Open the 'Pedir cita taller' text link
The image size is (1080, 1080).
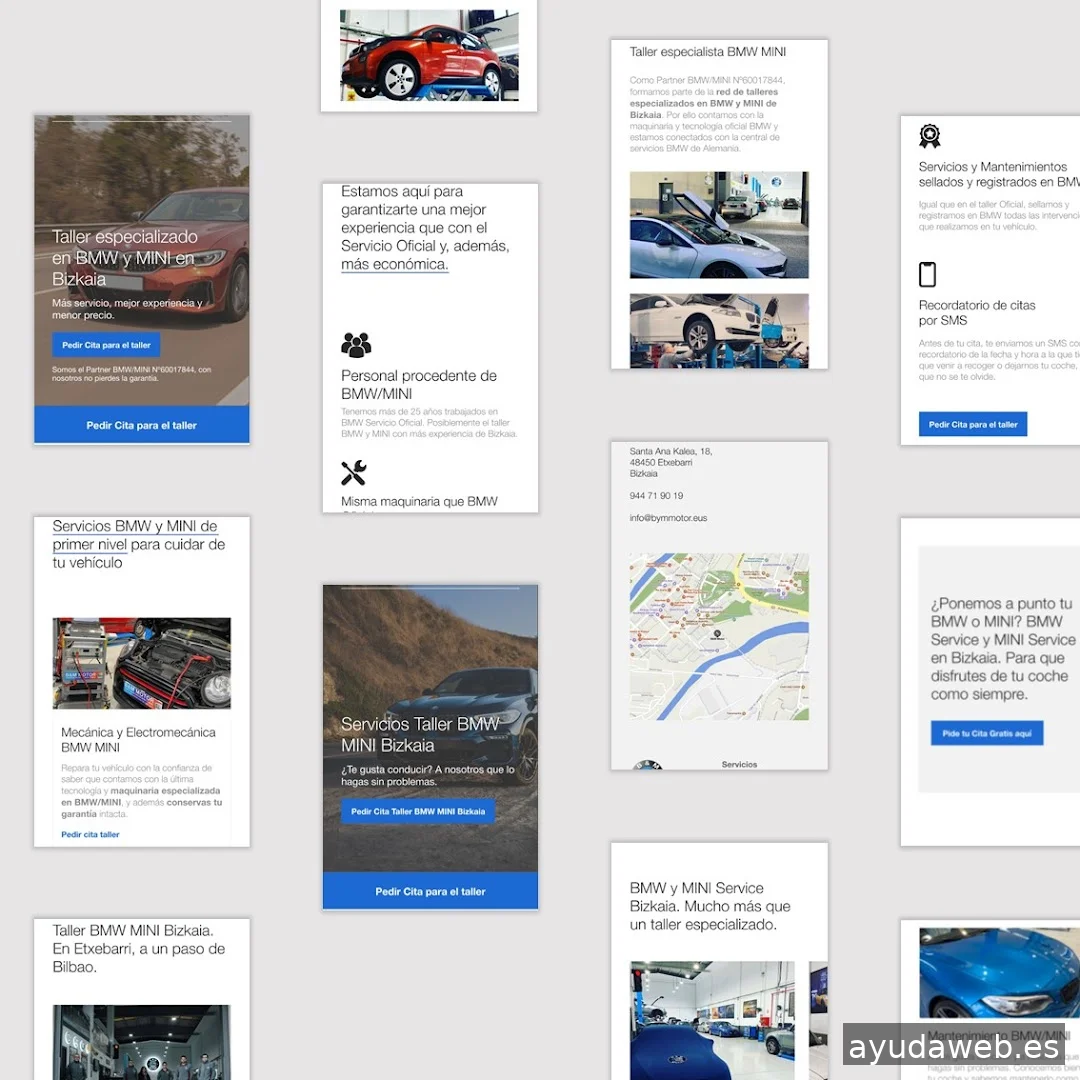tap(90, 834)
